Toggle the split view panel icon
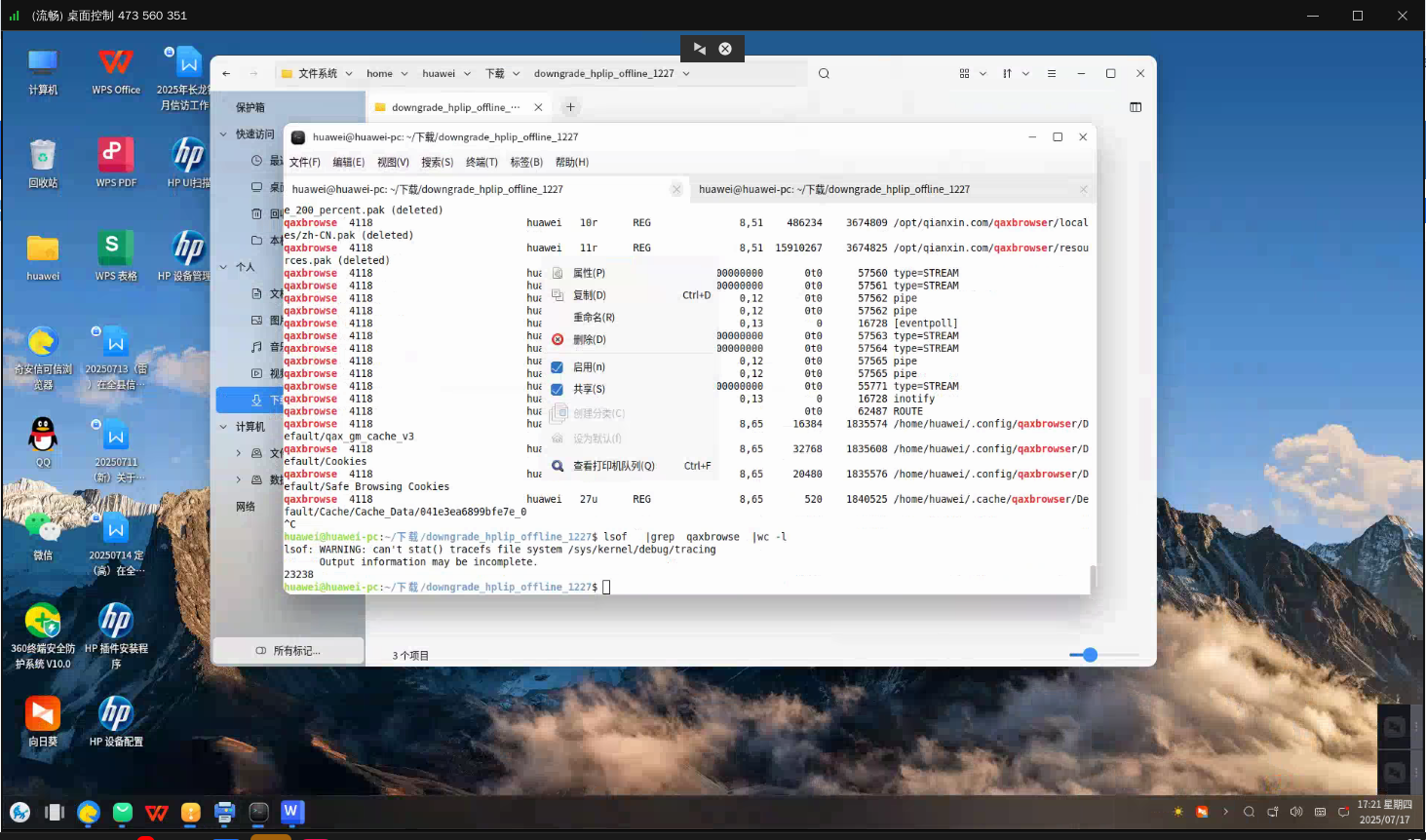 point(1136,107)
